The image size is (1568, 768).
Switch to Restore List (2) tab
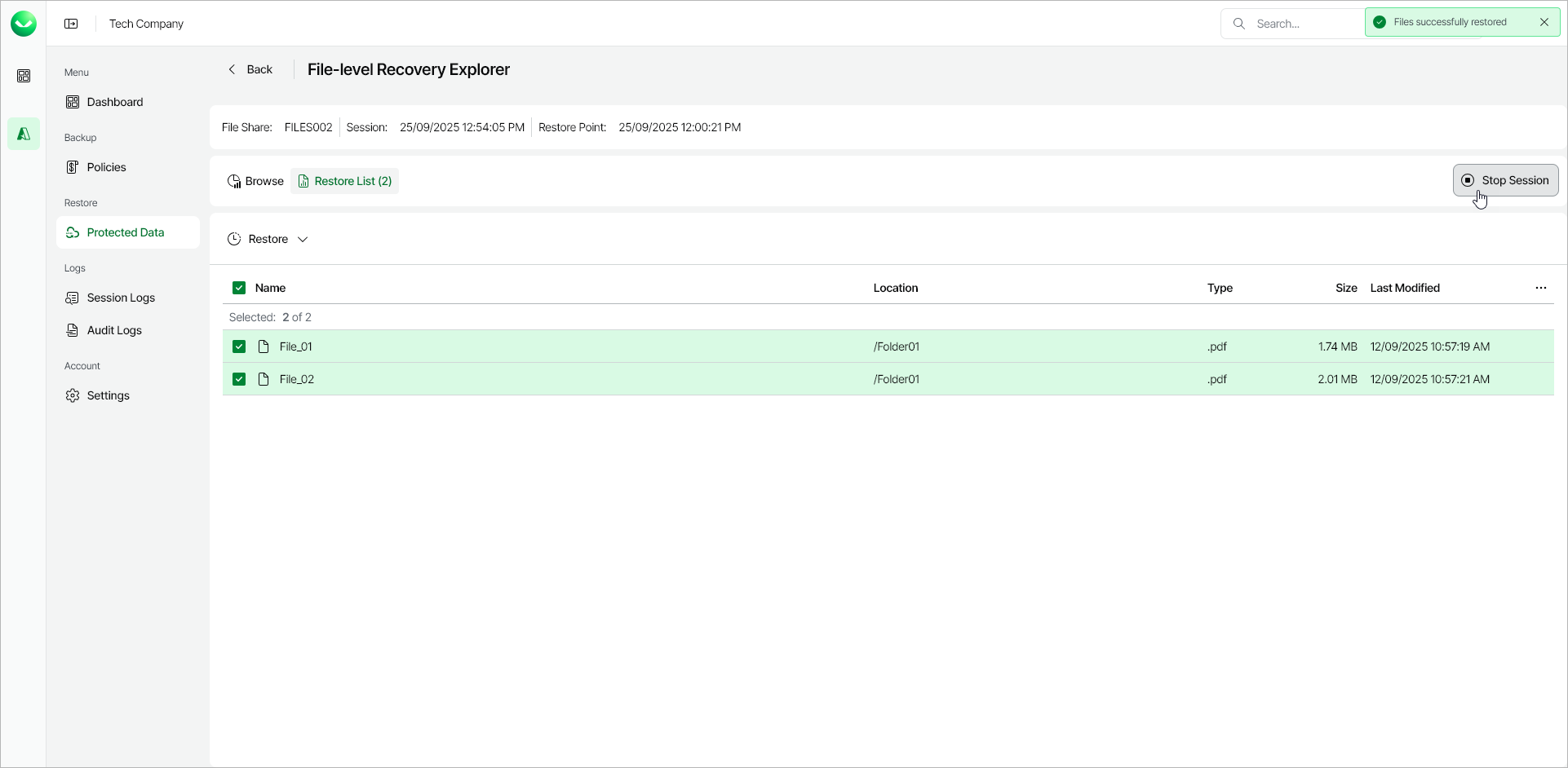pyautogui.click(x=345, y=180)
